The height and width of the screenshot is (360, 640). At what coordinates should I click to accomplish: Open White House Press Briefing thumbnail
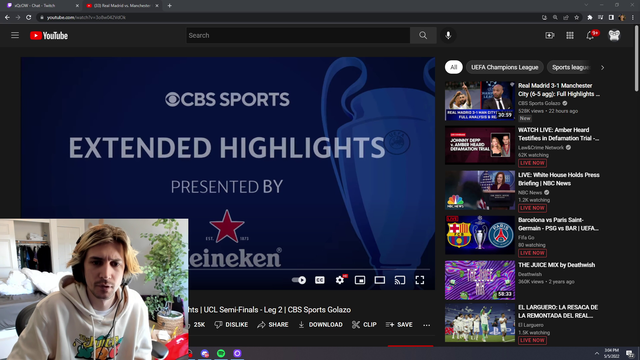(480, 190)
